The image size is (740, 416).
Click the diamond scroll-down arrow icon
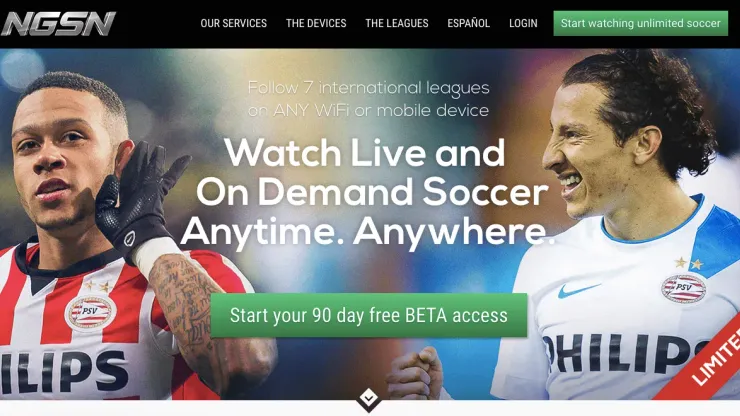tap(369, 399)
